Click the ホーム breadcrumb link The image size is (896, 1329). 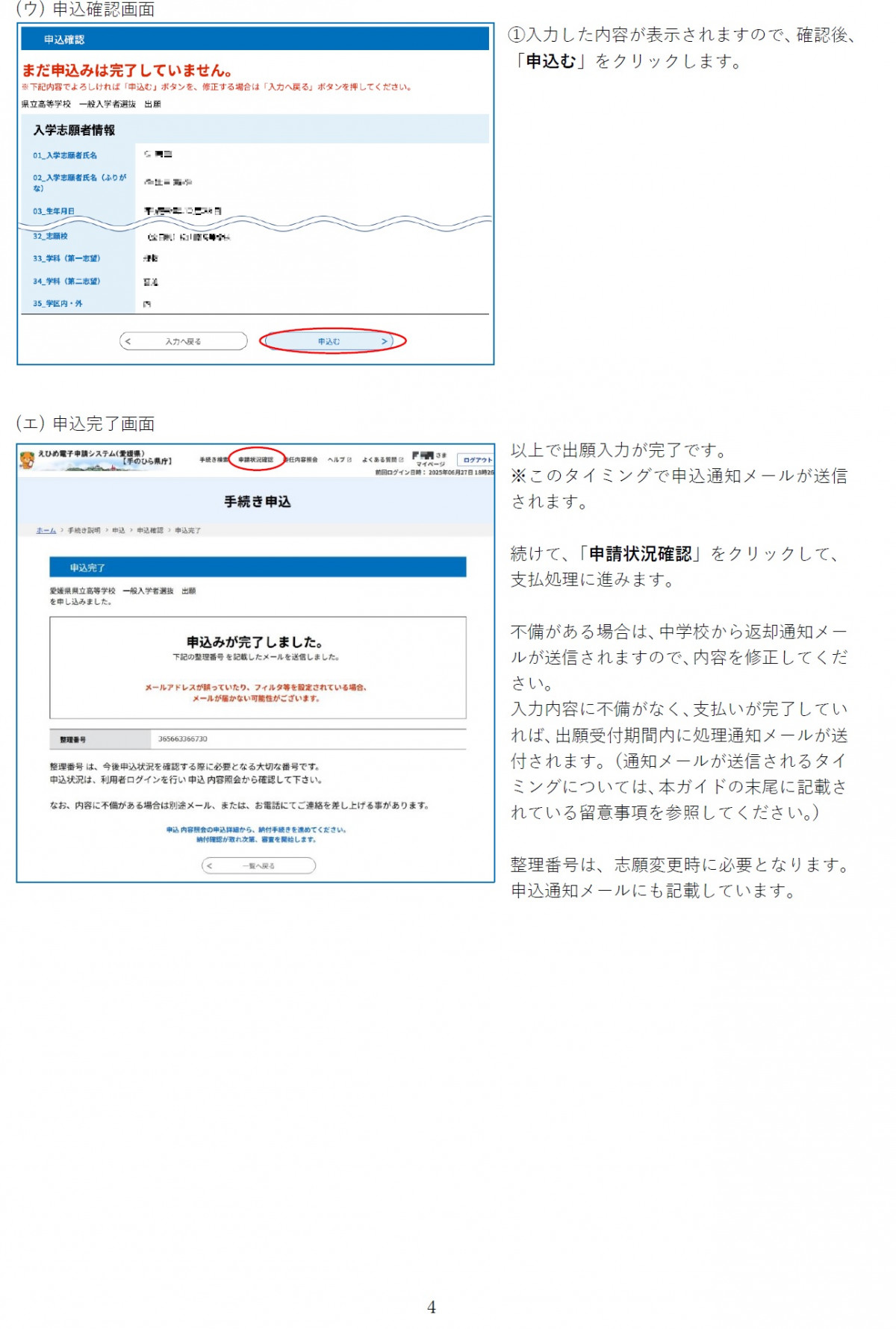pyautogui.click(x=46, y=530)
